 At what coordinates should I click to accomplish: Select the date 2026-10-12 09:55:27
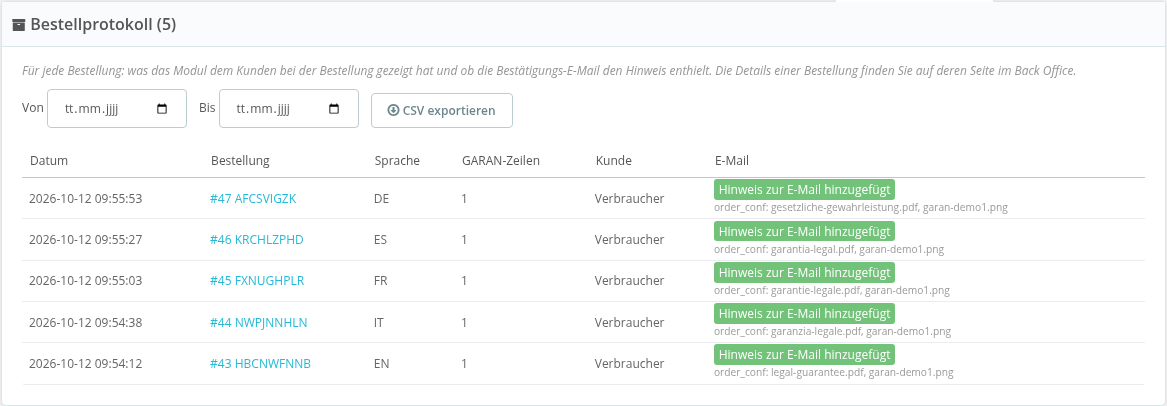[86, 239]
